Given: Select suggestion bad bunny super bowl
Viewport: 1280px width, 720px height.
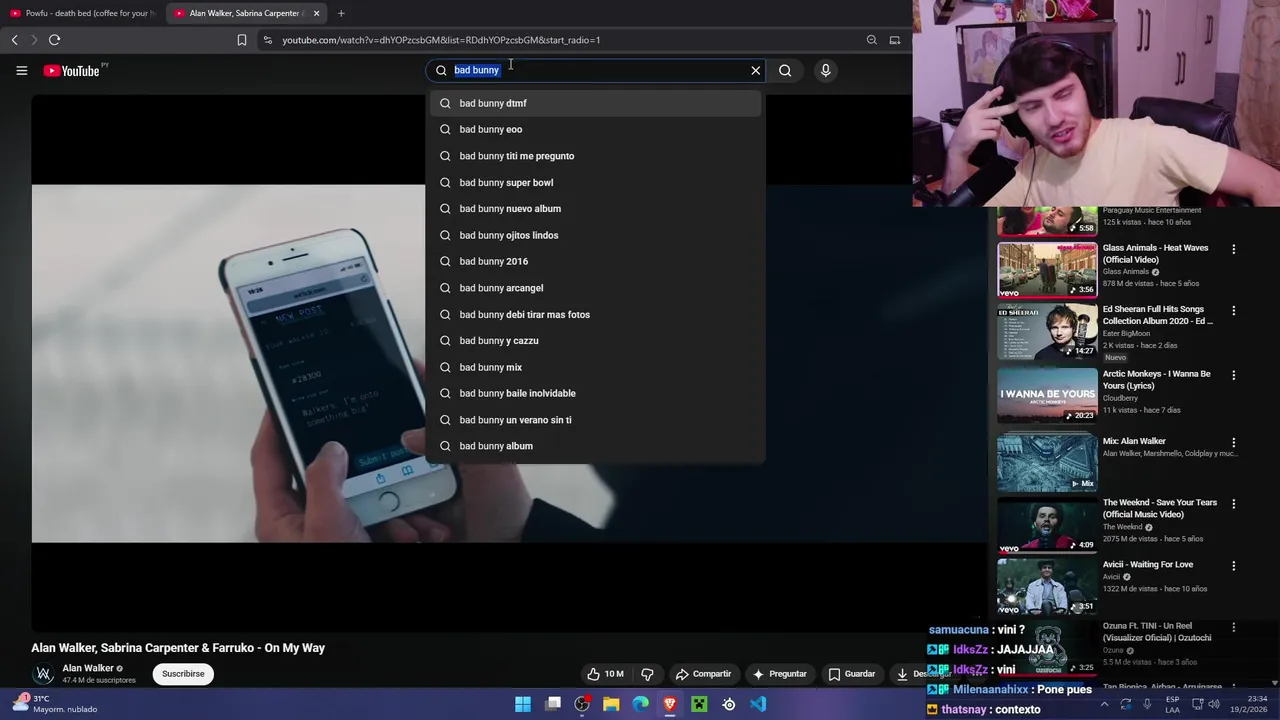Looking at the screenshot, I should pyautogui.click(x=595, y=182).
